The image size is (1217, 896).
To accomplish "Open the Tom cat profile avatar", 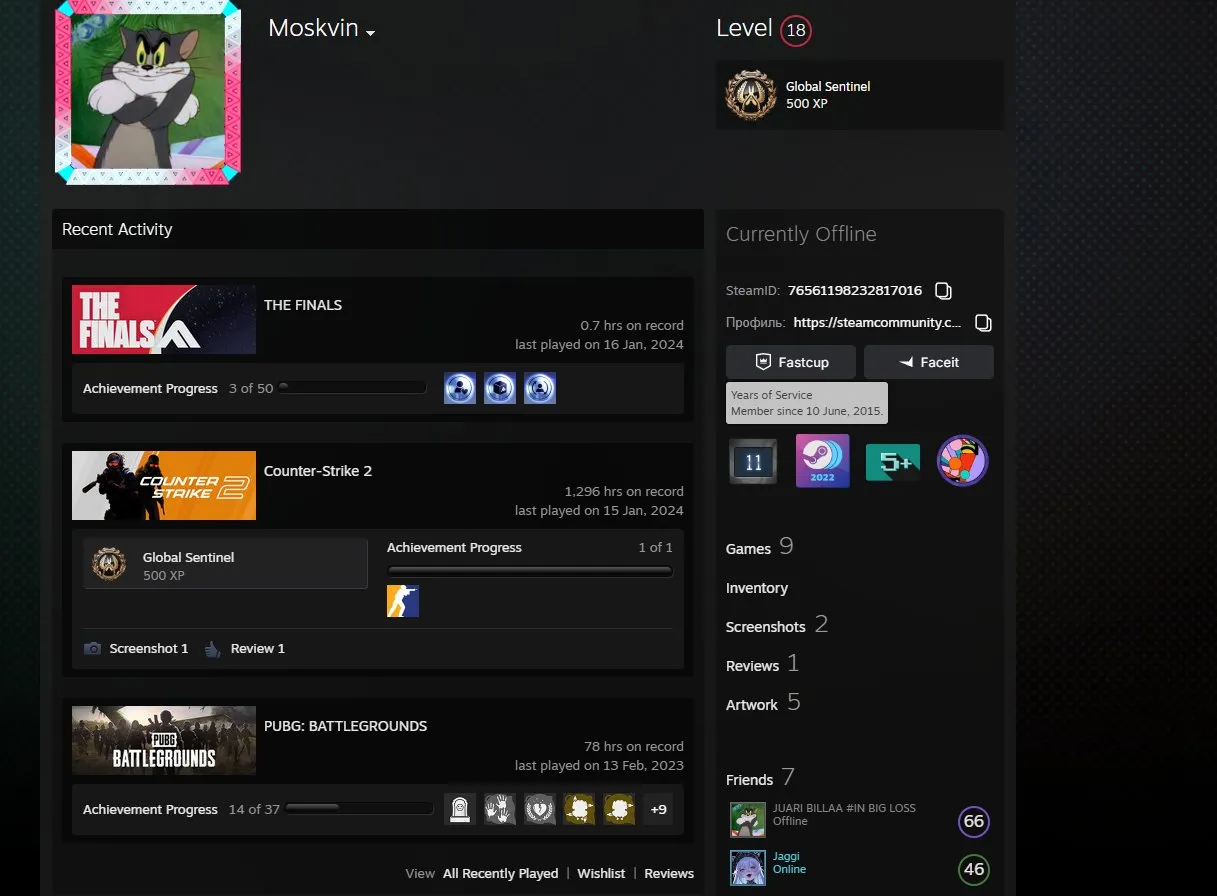I will (148, 92).
